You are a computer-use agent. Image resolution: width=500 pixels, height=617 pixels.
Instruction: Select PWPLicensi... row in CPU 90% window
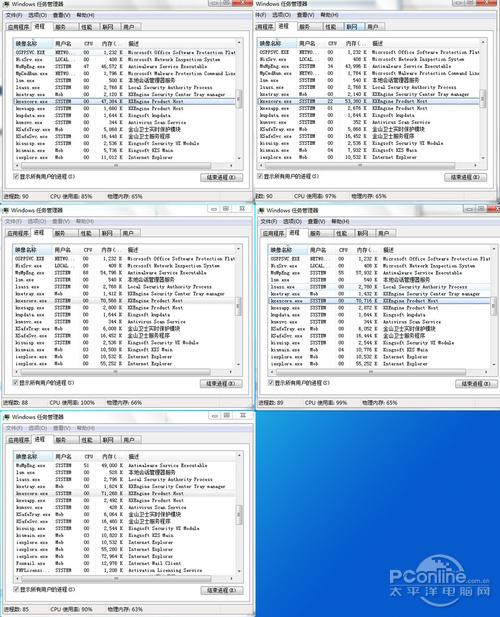125,570
